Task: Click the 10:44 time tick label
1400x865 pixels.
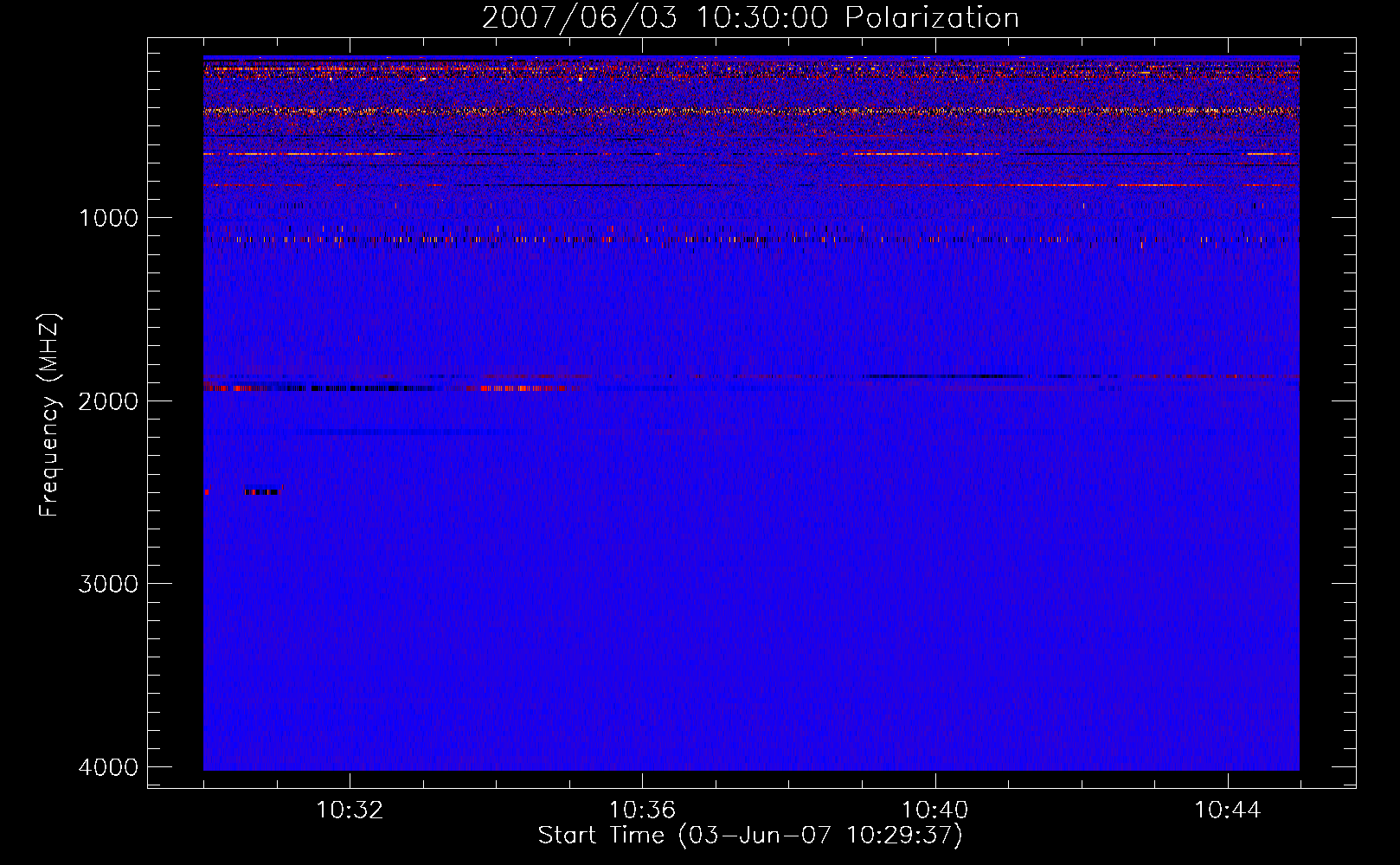Action: tap(1227, 811)
